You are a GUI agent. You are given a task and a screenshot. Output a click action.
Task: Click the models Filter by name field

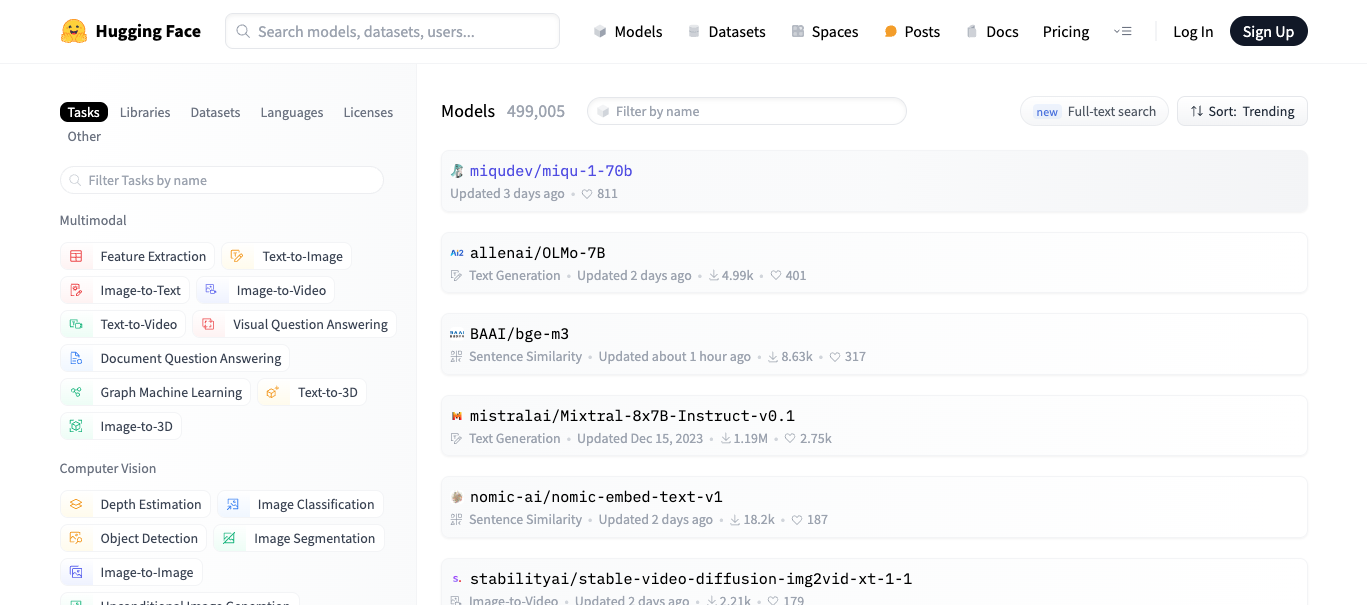pos(746,111)
